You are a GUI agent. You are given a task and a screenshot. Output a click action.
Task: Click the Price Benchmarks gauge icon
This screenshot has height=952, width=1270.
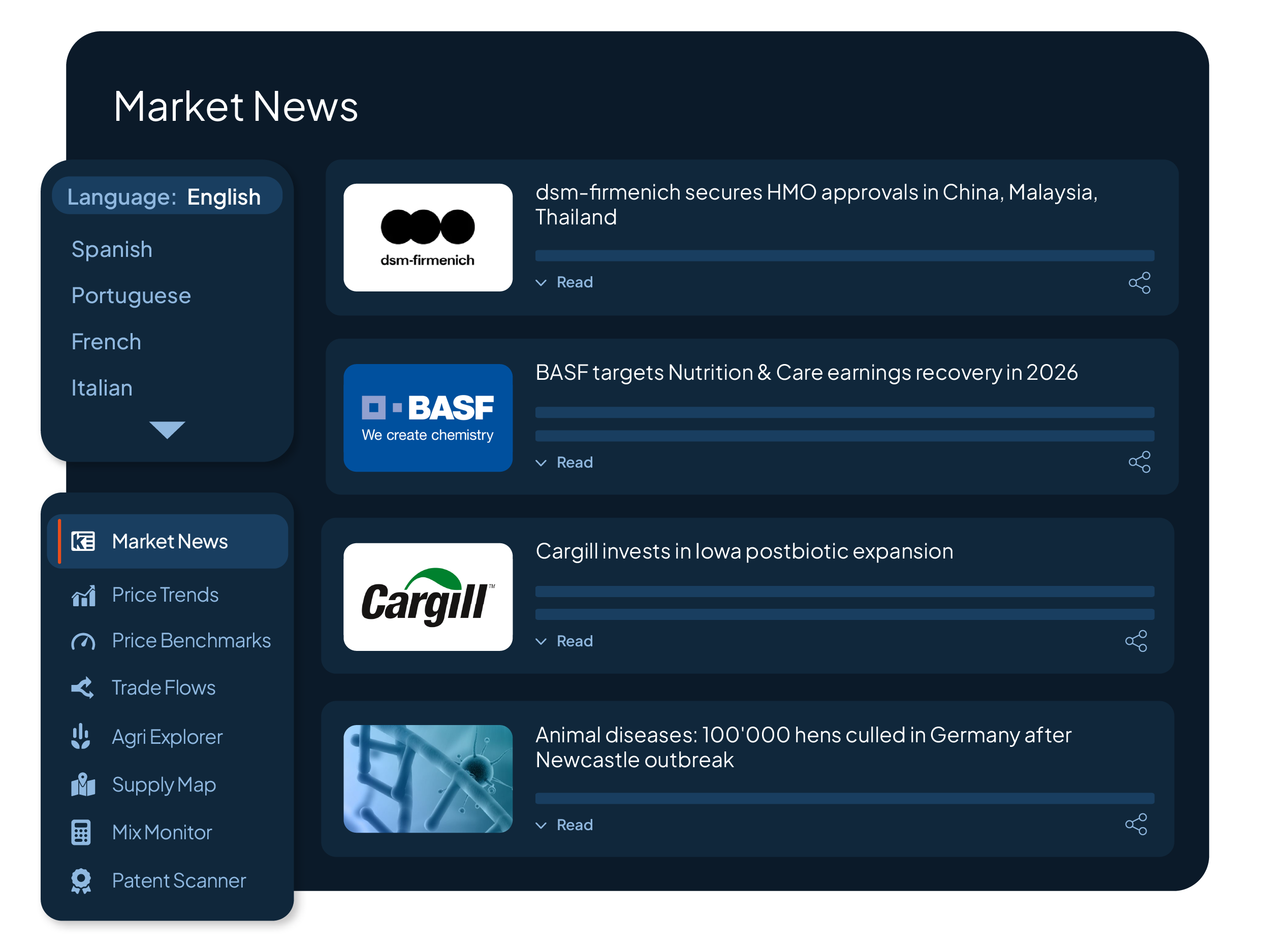[83, 641]
